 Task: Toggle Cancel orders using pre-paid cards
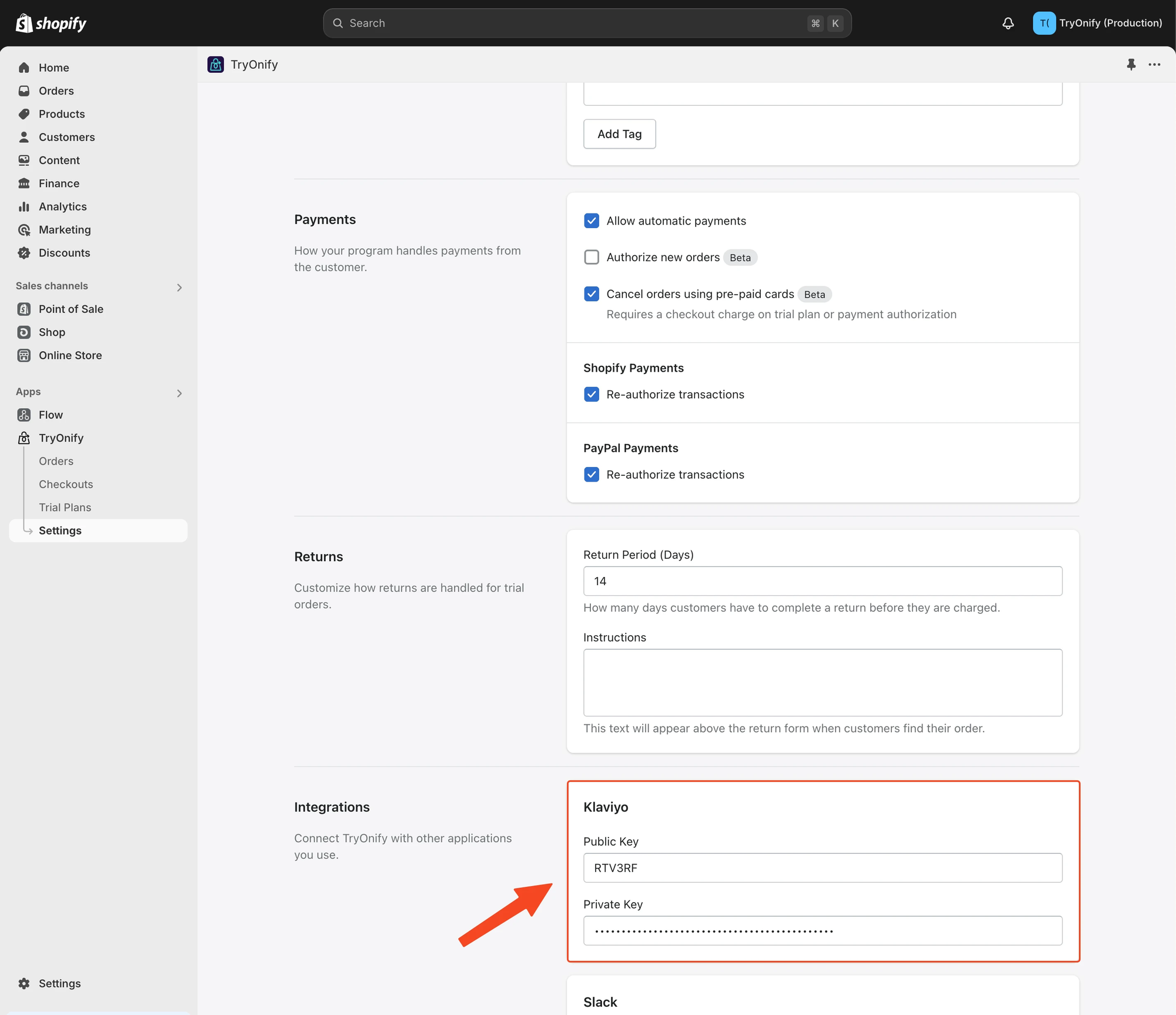tap(592, 294)
